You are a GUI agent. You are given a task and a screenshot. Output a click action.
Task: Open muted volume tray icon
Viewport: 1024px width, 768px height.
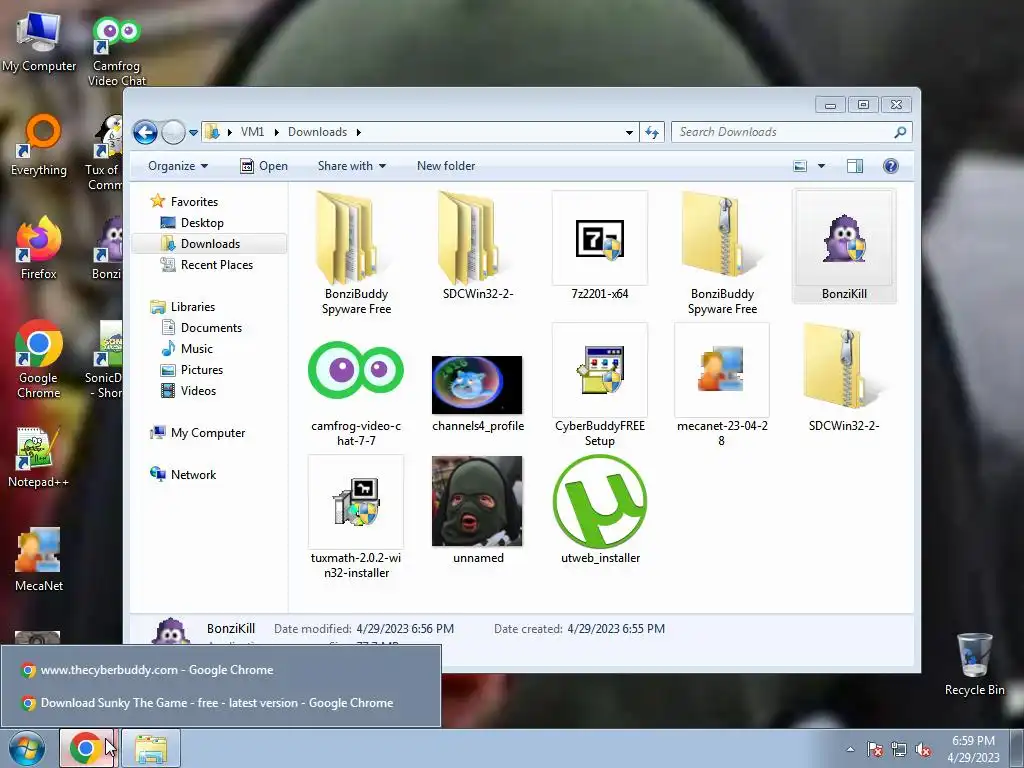[x=923, y=749]
